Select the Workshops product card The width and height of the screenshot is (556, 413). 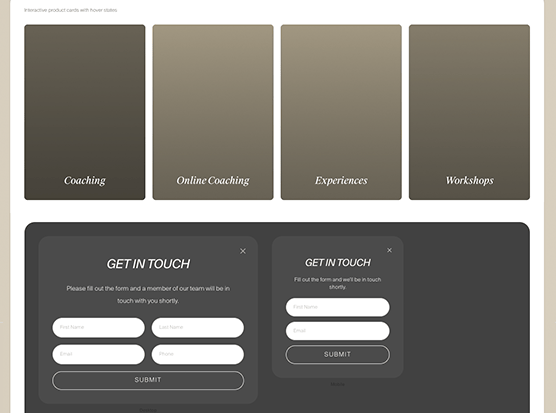click(x=469, y=112)
